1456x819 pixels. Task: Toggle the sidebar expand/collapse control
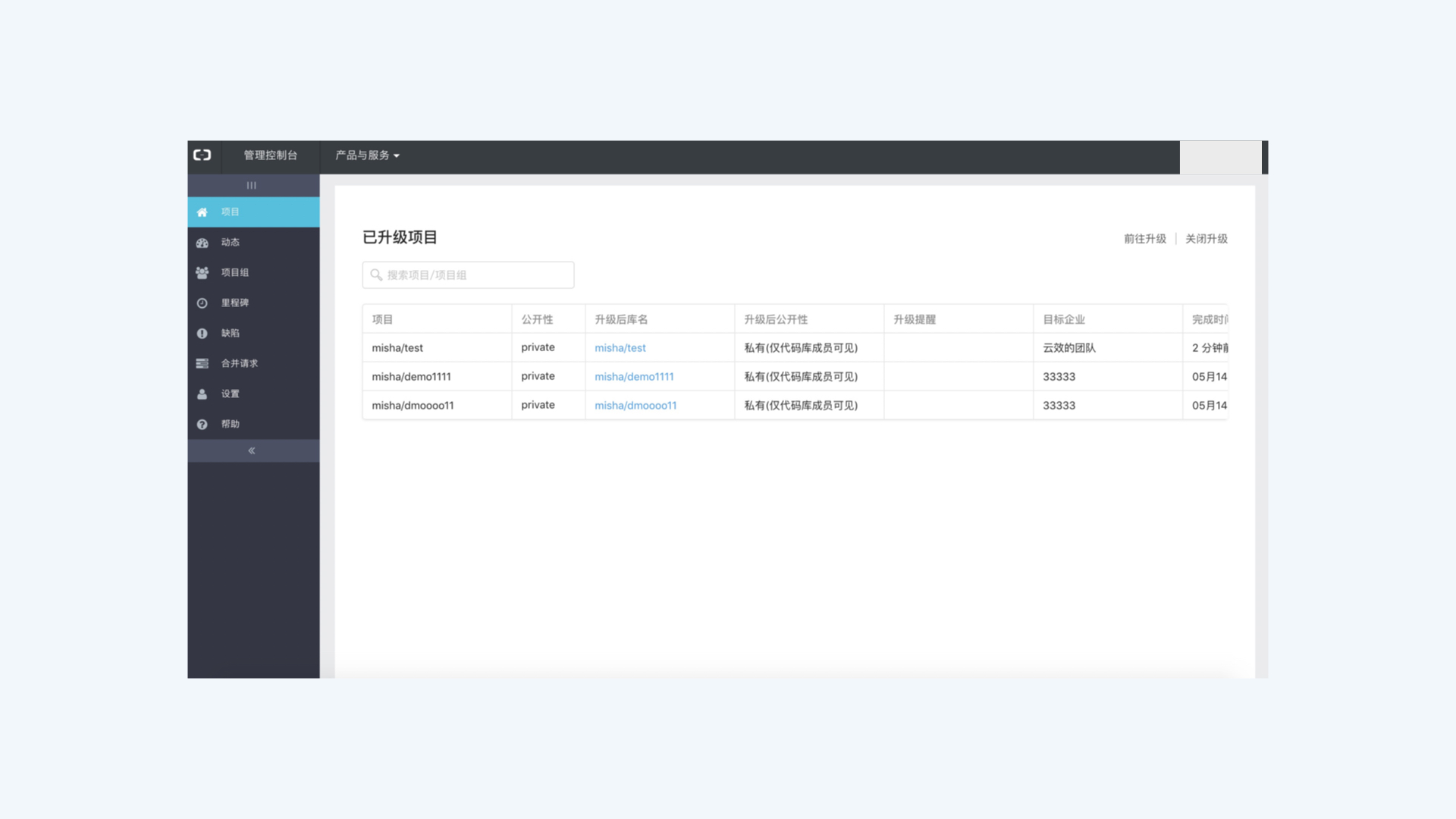(253, 450)
